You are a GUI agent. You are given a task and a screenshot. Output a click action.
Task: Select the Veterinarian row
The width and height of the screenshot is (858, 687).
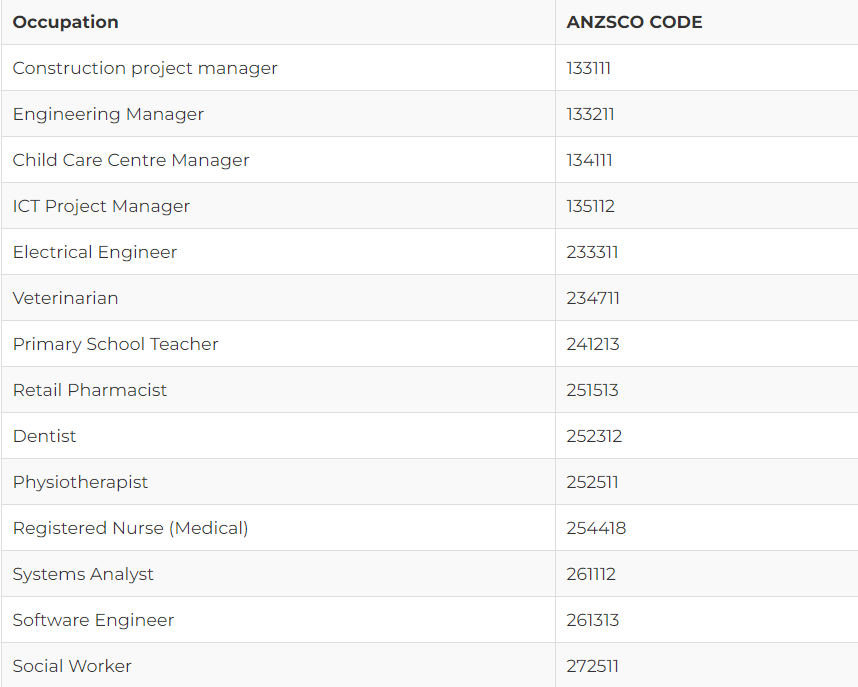coord(429,298)
